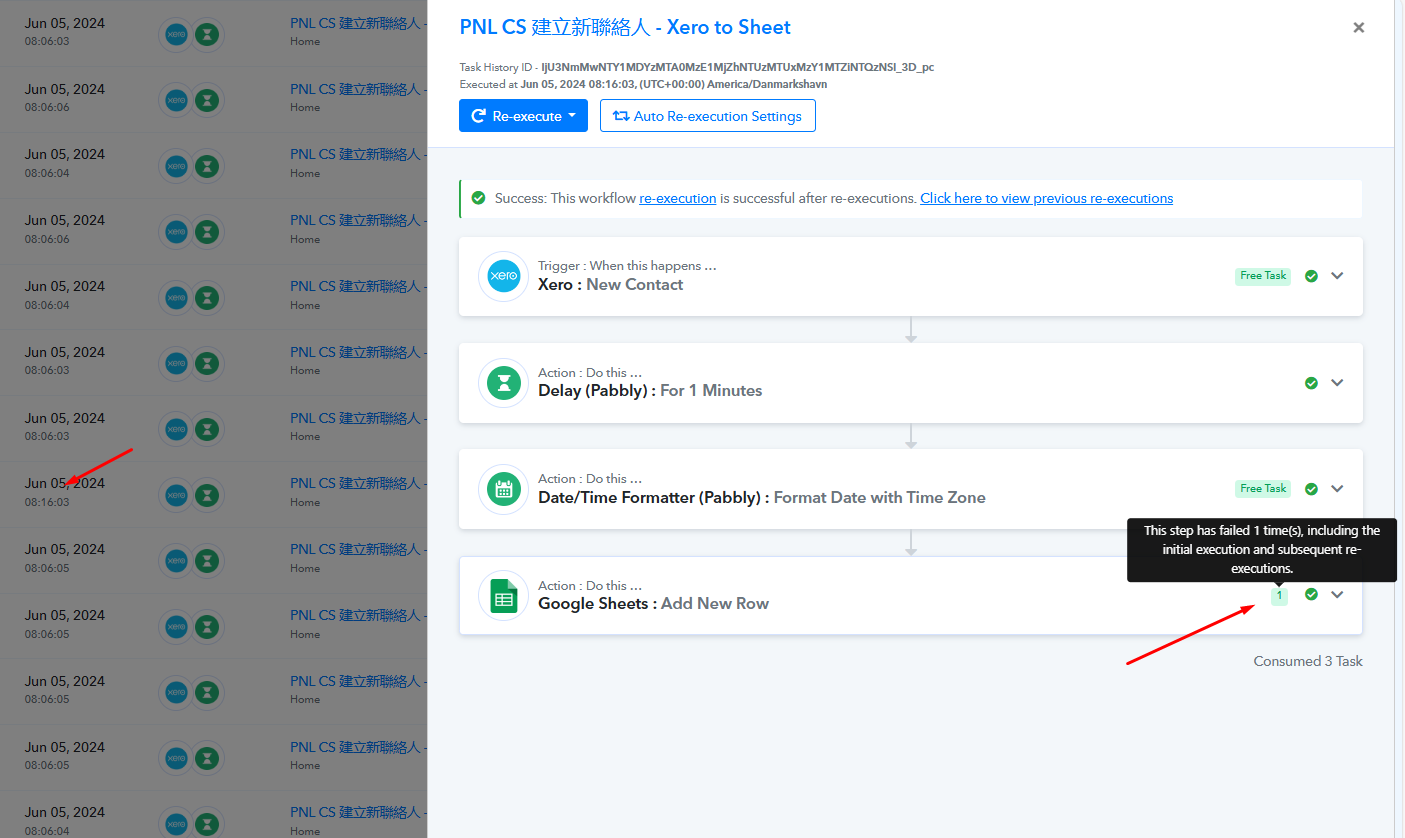This screenshot has width=1405, height=838.
Task: Expand the Xero New Contact step details
Action: tap(1338, 276)
